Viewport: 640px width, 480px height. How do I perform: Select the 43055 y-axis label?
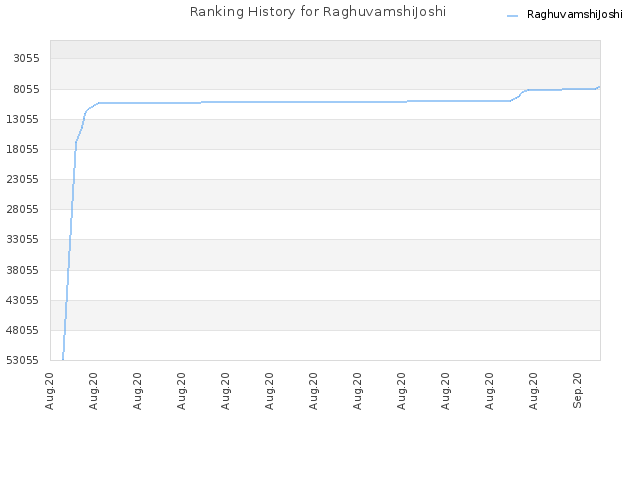tap(23, 300)
